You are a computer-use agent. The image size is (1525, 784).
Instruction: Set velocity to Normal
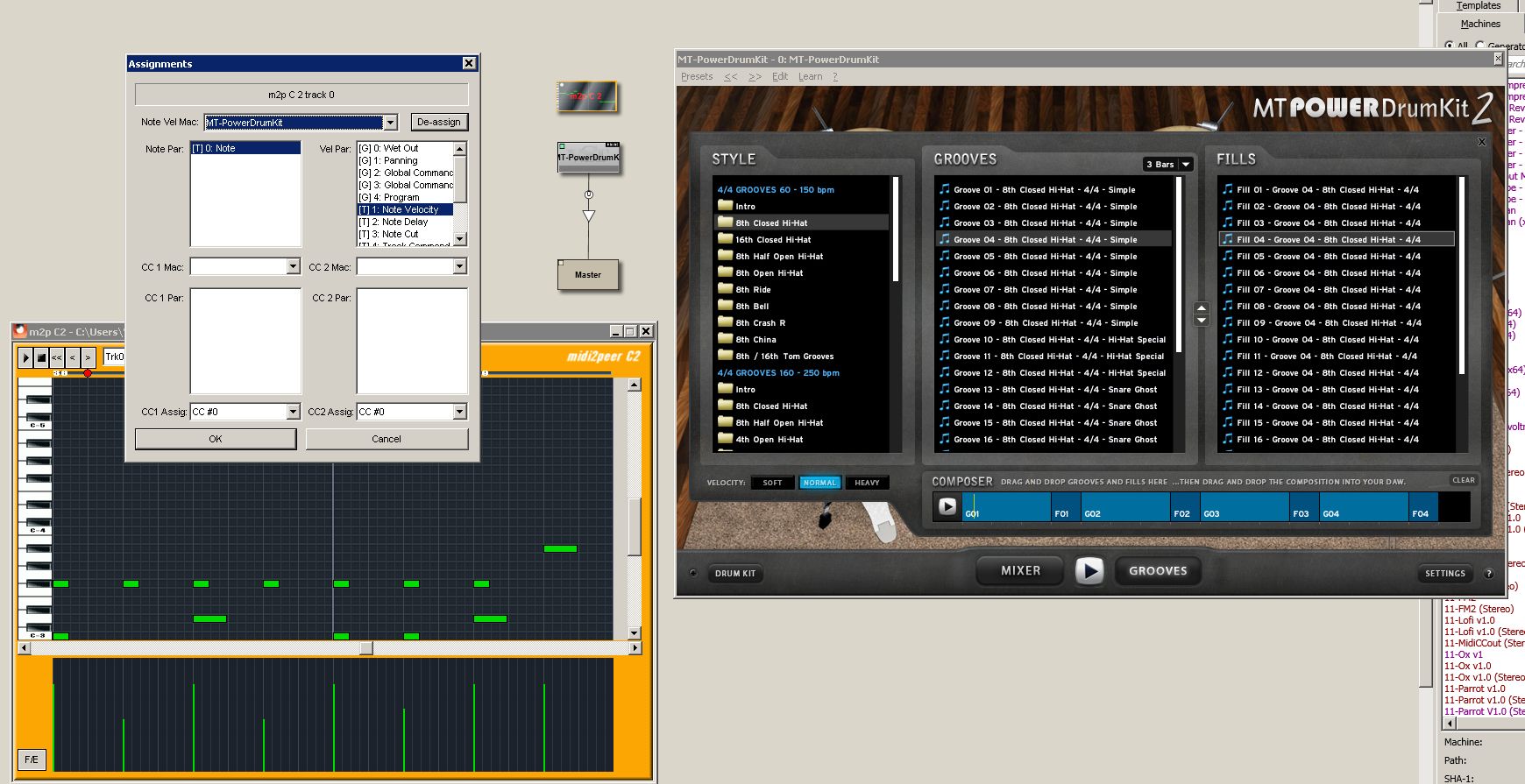point(819,483)
